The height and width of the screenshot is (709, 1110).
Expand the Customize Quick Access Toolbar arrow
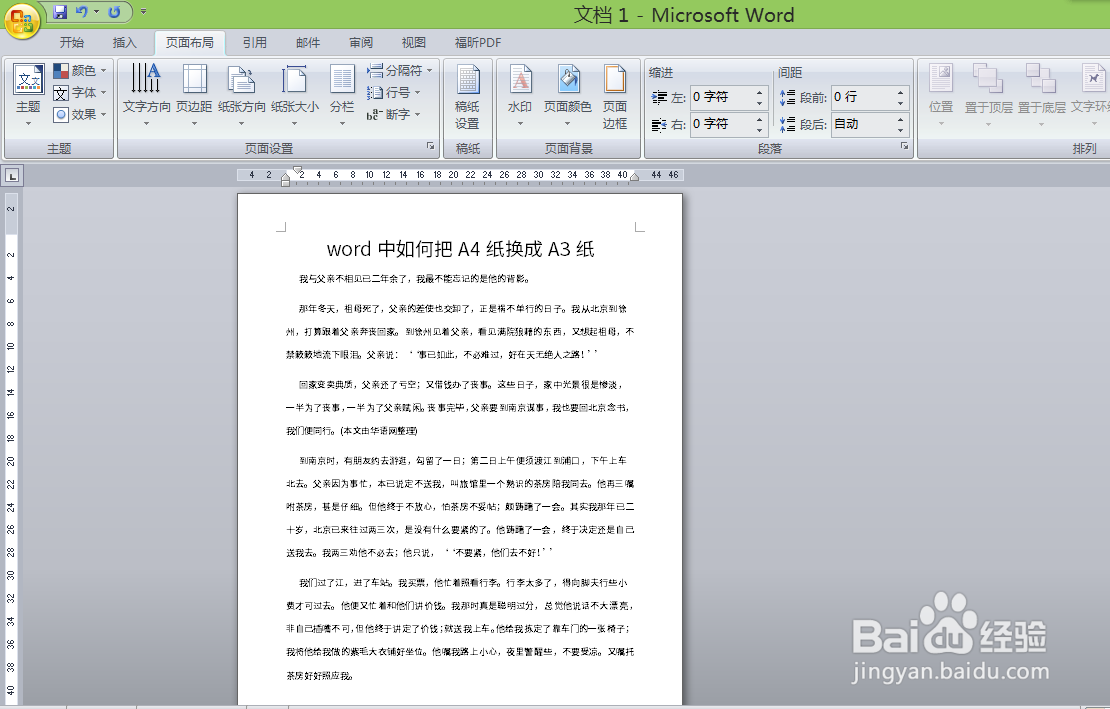point(144,12)
